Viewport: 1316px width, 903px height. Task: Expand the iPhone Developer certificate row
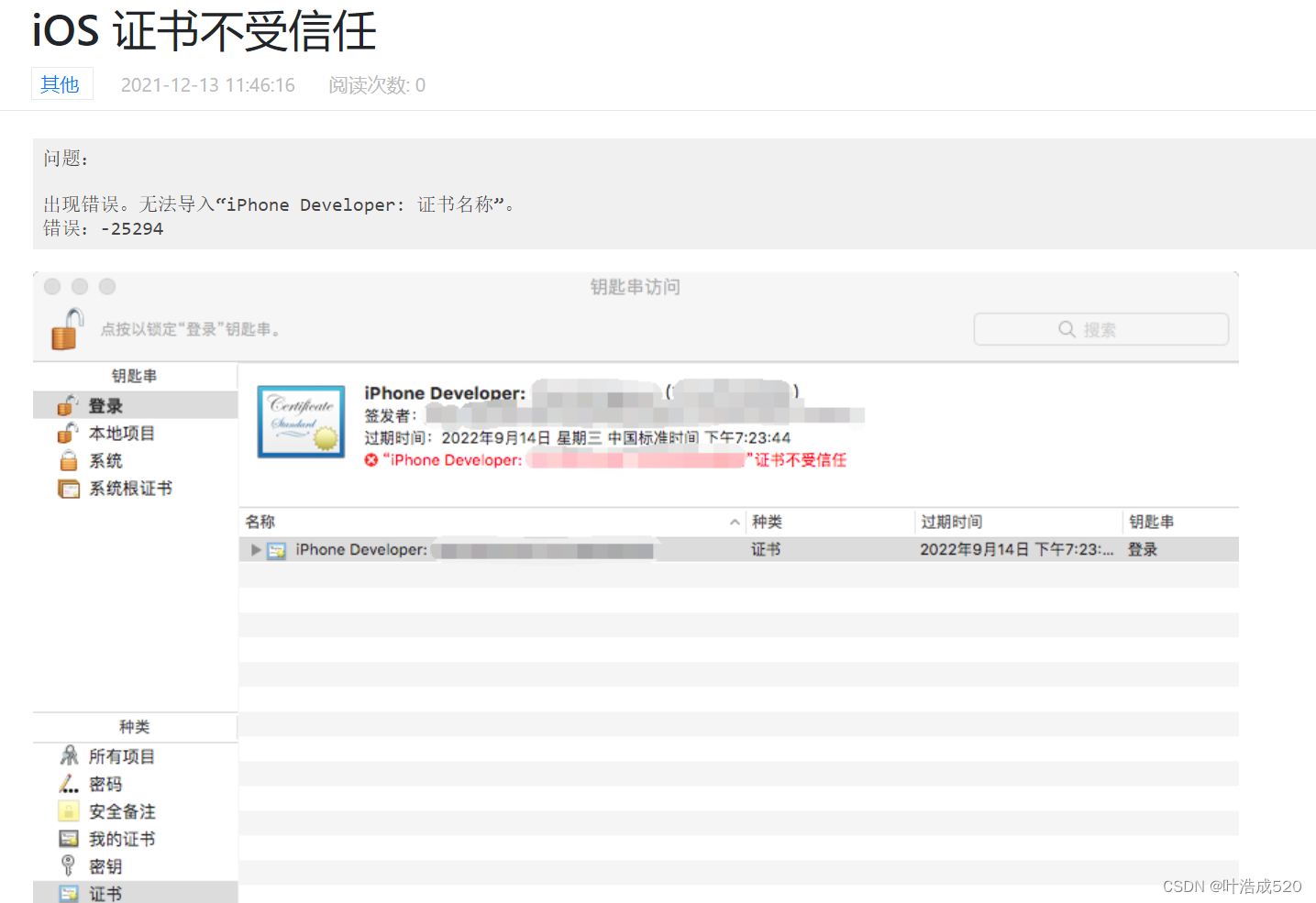[256, 550]
